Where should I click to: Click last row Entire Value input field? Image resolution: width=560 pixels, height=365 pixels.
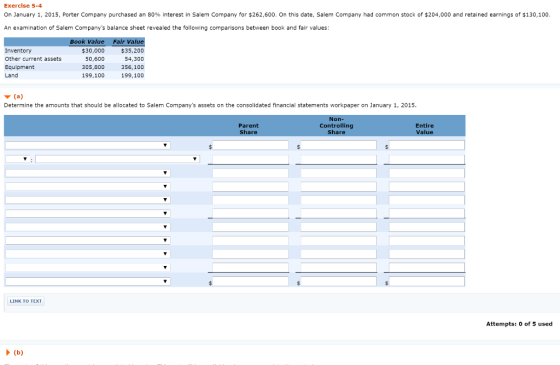[427, 281]
